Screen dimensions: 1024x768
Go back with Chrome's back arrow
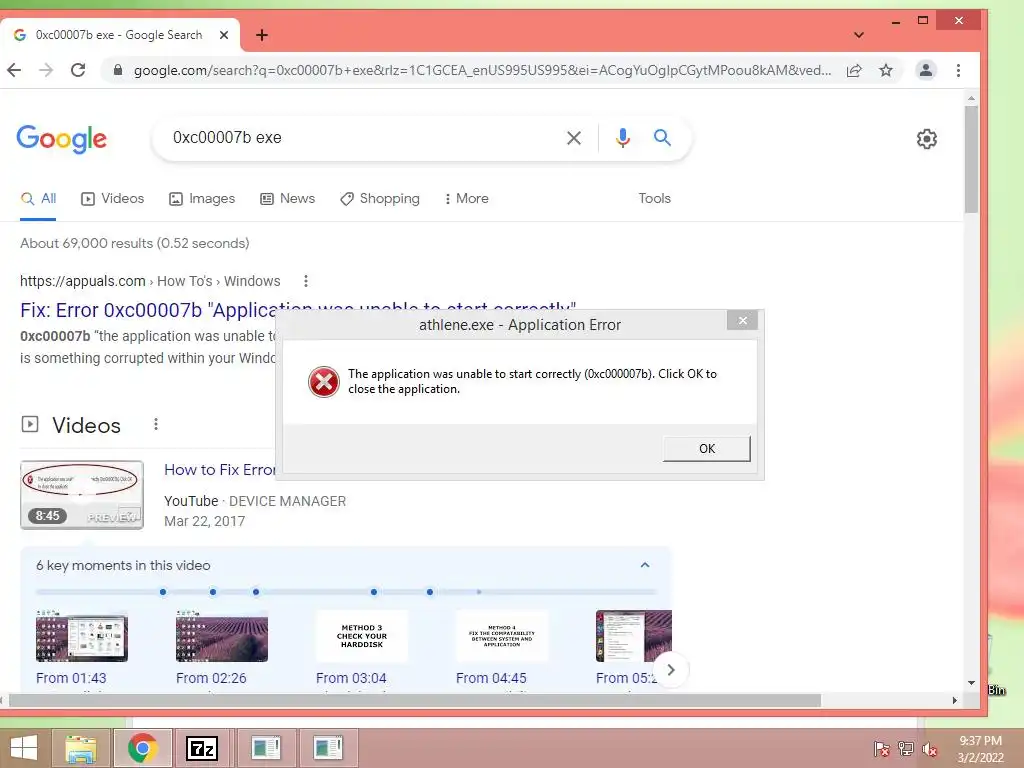click(x=14, y=70)
